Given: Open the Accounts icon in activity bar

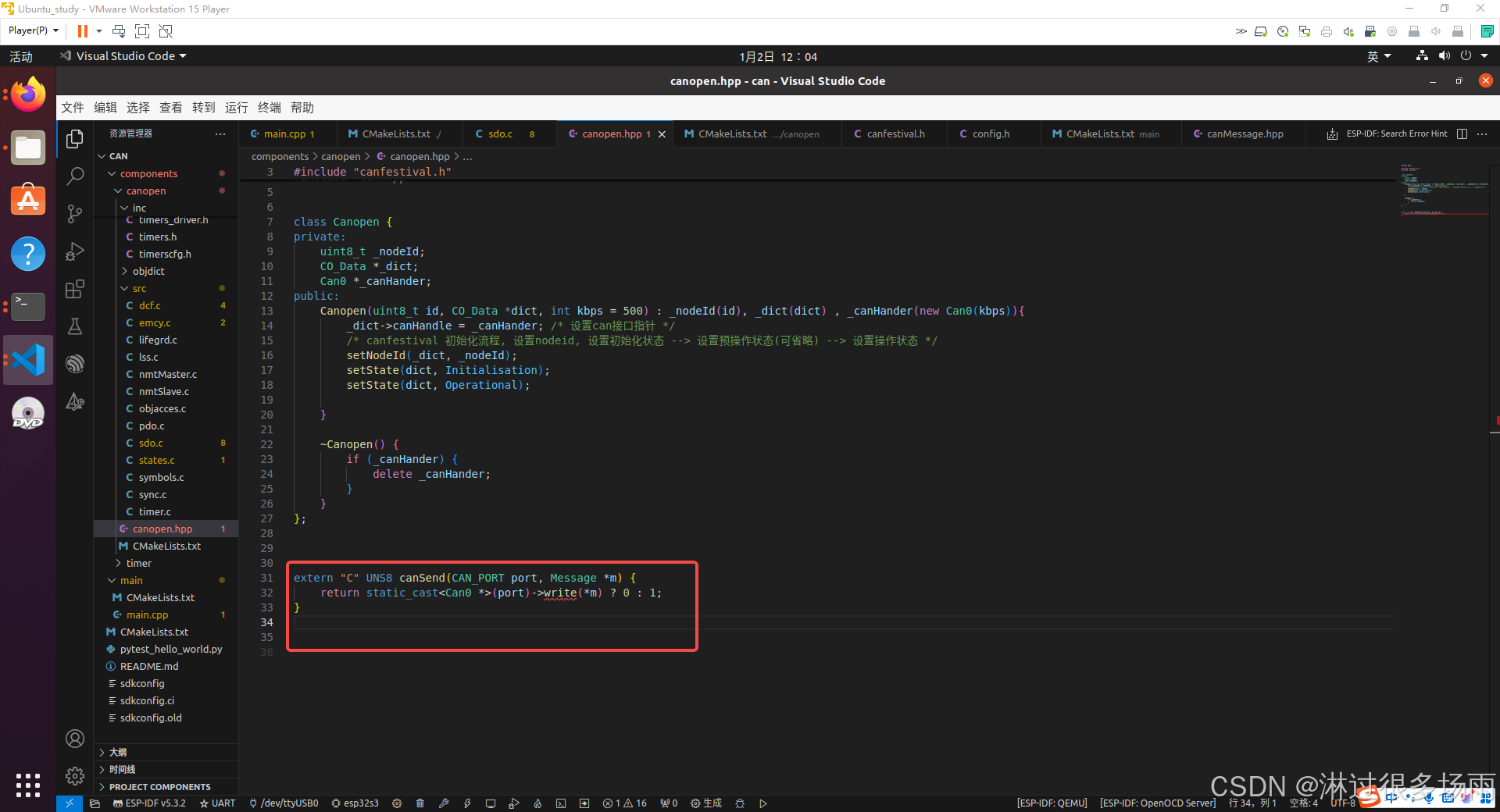Looking at the screenshot, I should [75, 739].
